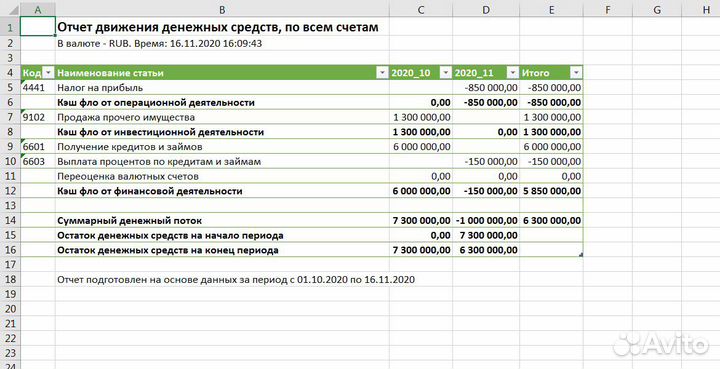Open the Итого column filter dropdown

pos(576,73)
